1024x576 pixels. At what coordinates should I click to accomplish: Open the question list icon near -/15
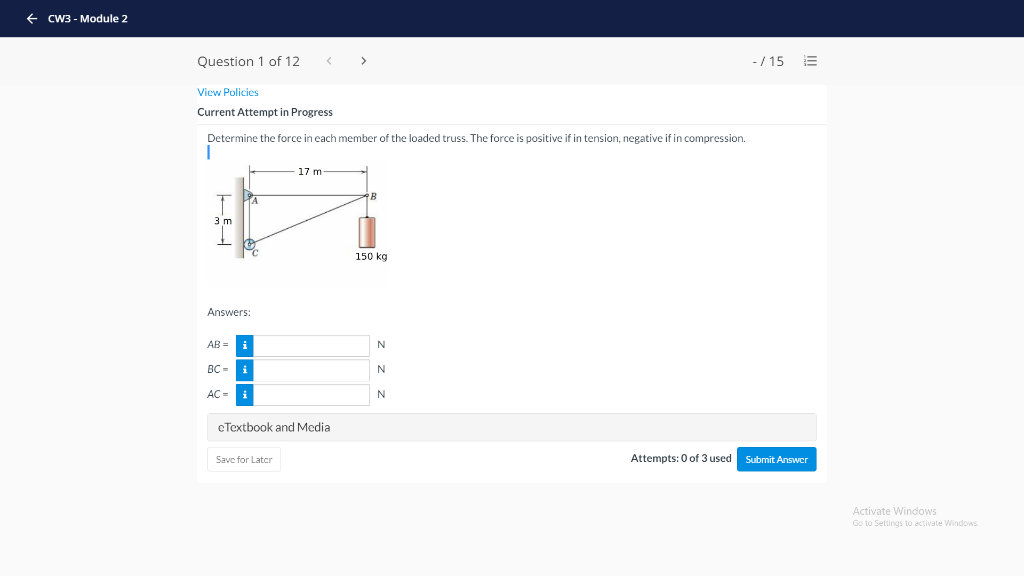click(810, 60)
